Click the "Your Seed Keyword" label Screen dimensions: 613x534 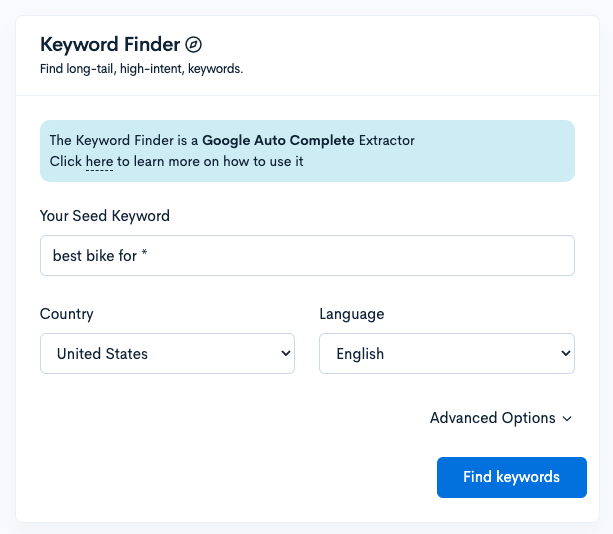[x=105, y=216]
